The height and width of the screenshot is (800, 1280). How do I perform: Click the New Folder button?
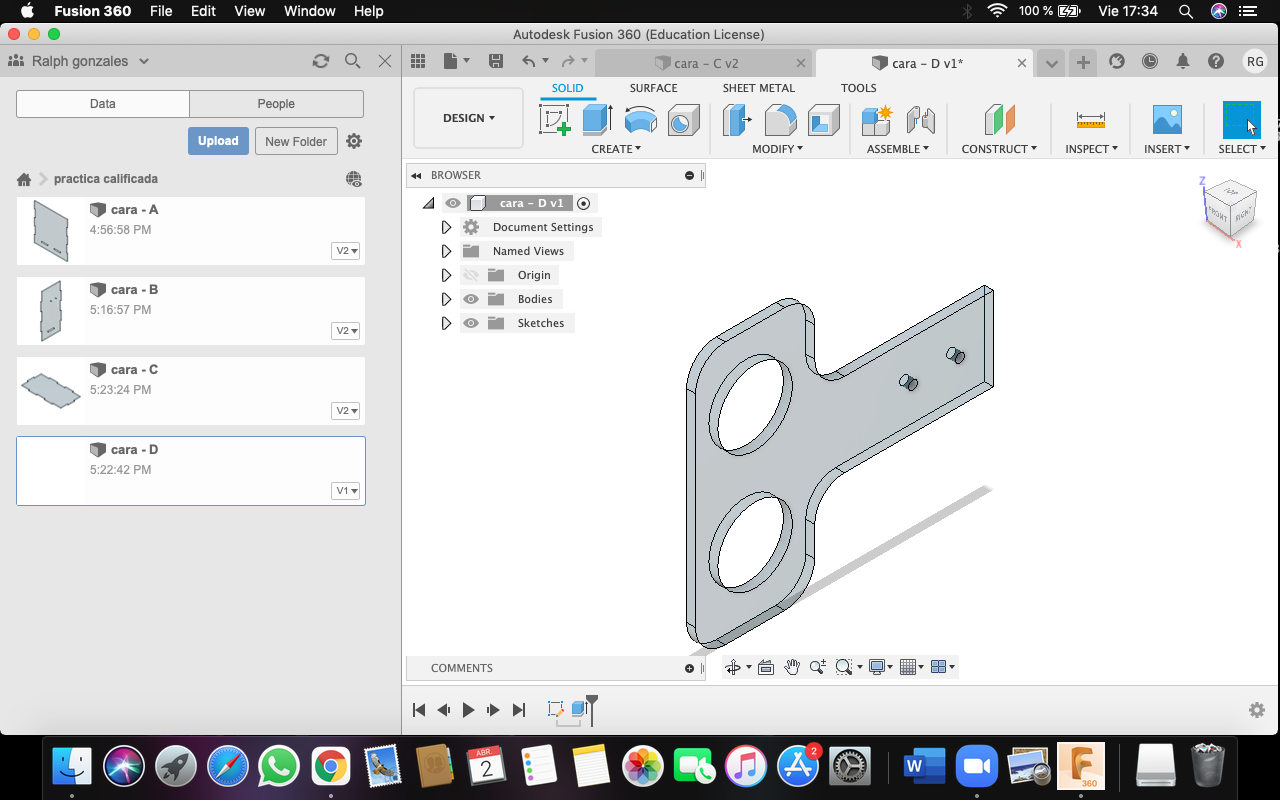click(296, 141)
